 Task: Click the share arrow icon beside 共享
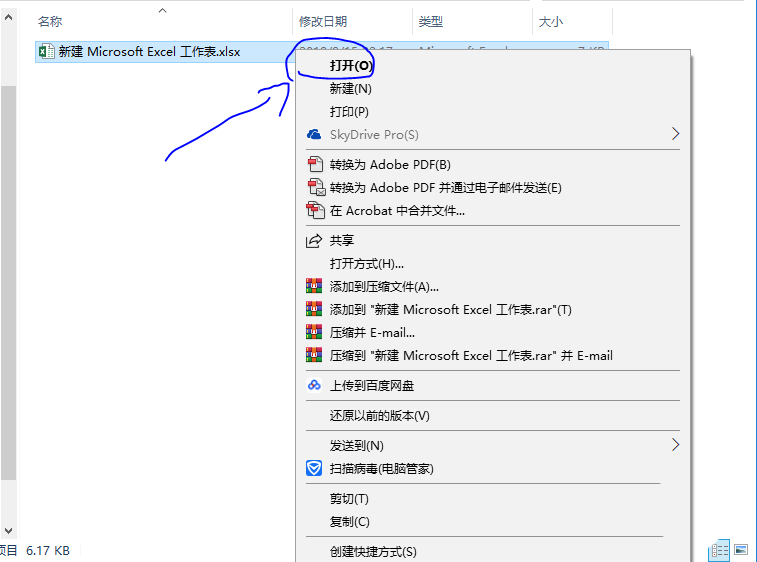[314, 240]
